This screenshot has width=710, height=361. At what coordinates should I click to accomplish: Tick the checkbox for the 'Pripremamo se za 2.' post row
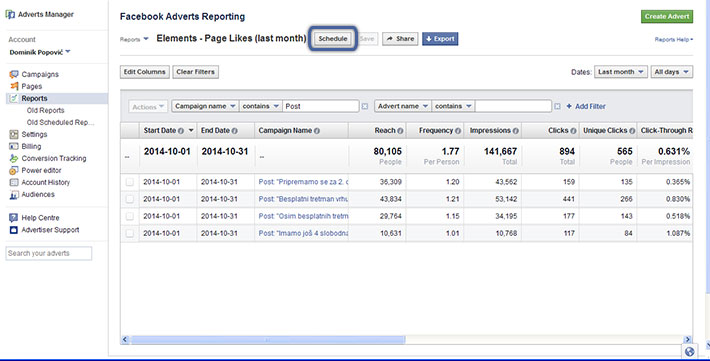click(x=130, y=182)
